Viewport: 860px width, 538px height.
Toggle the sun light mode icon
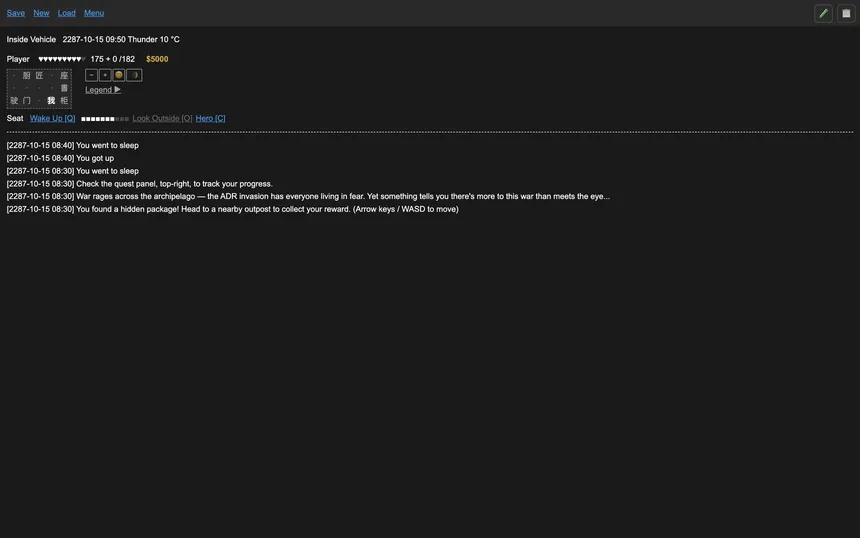tap(119, 75)
